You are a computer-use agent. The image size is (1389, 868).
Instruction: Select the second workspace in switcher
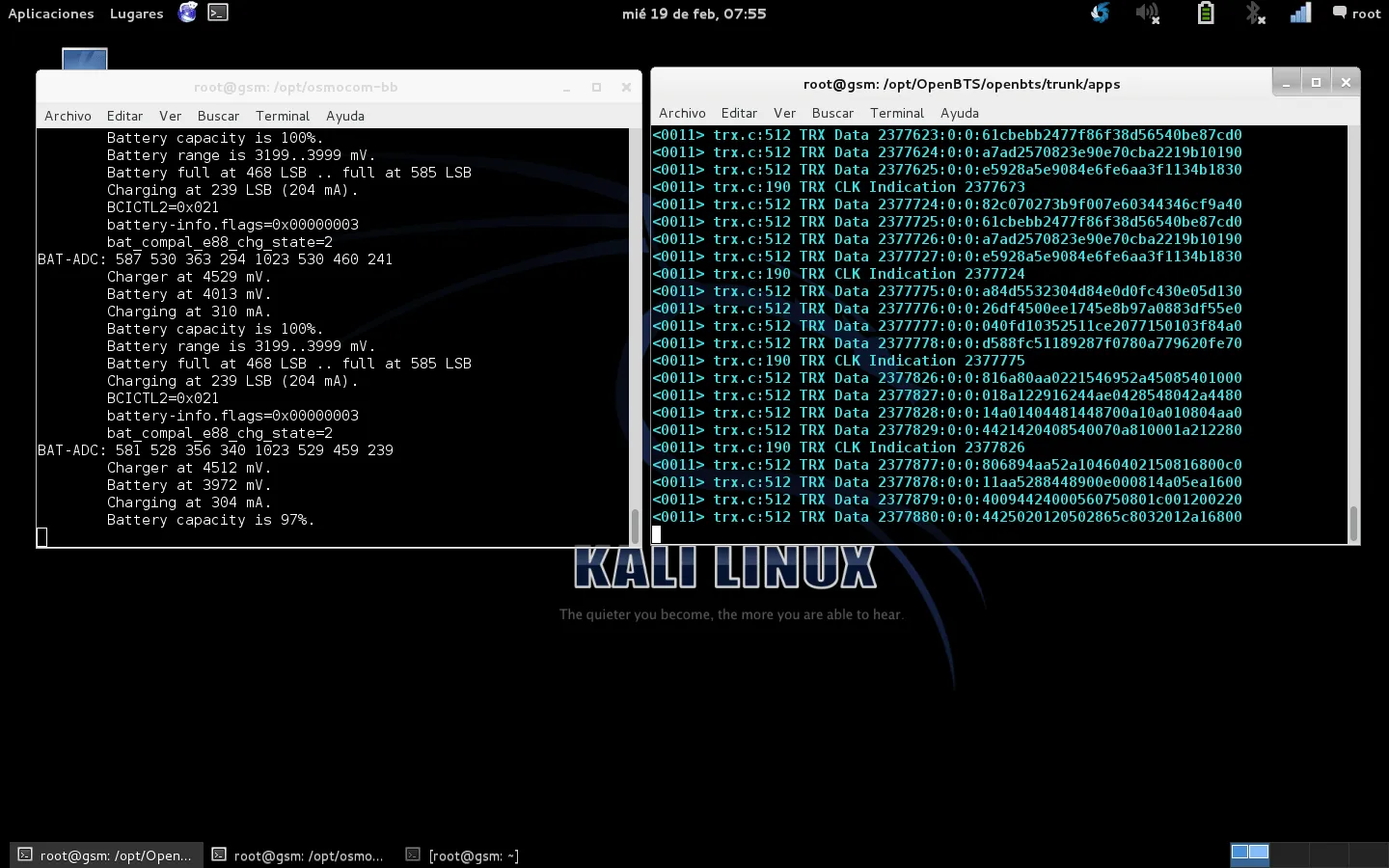1290,854
